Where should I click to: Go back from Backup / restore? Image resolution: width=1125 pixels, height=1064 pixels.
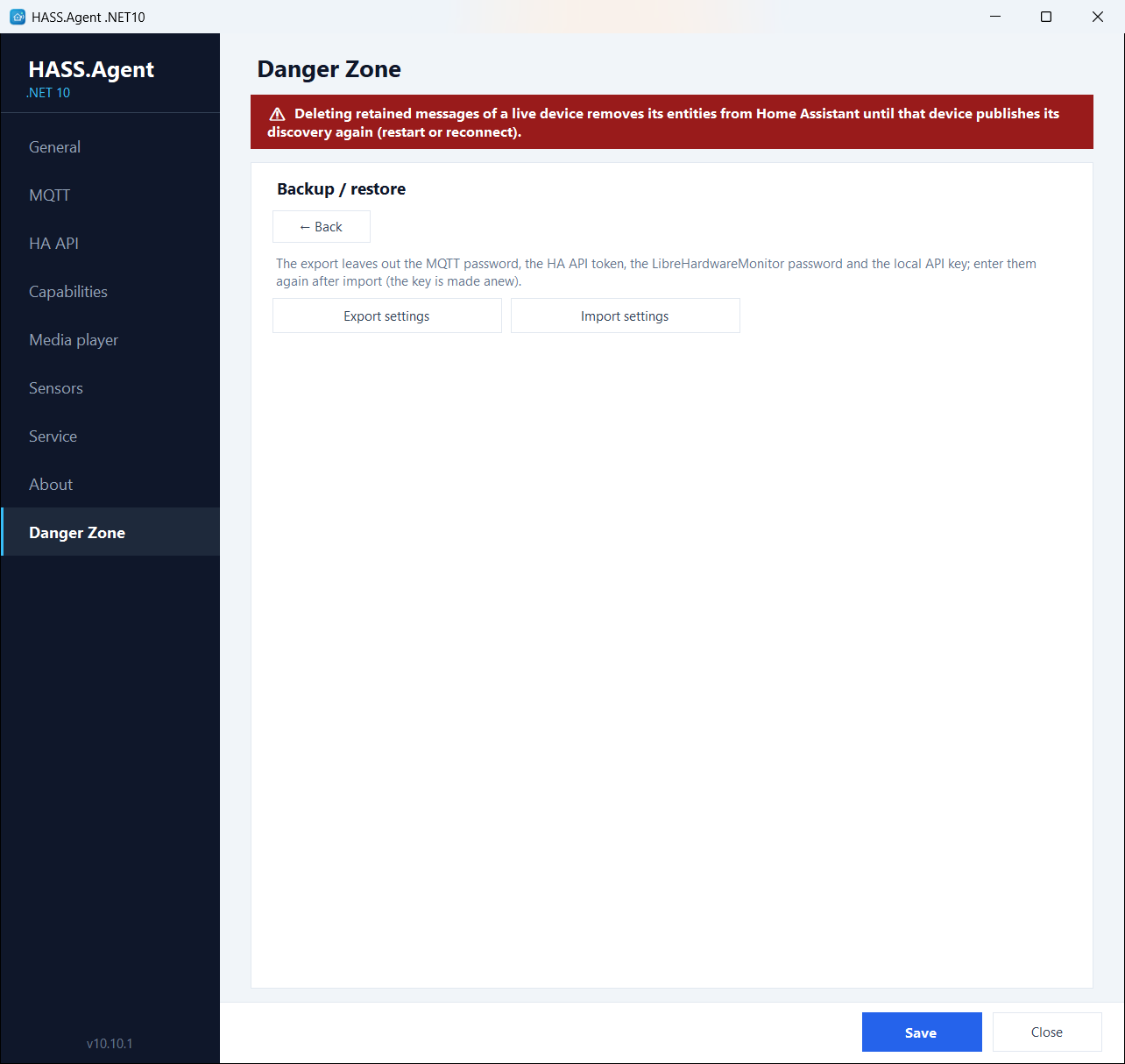tap(322, 227)
